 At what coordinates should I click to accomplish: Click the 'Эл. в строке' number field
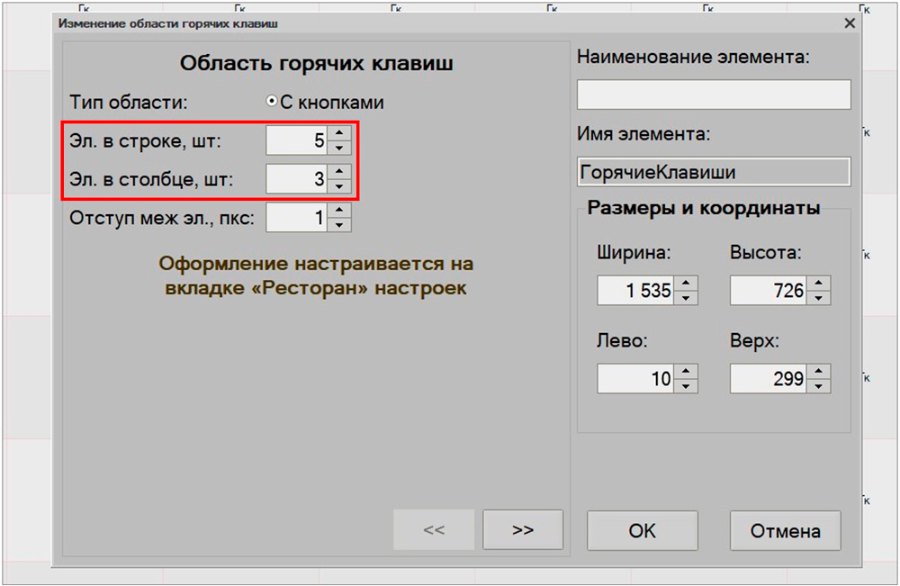297,141
